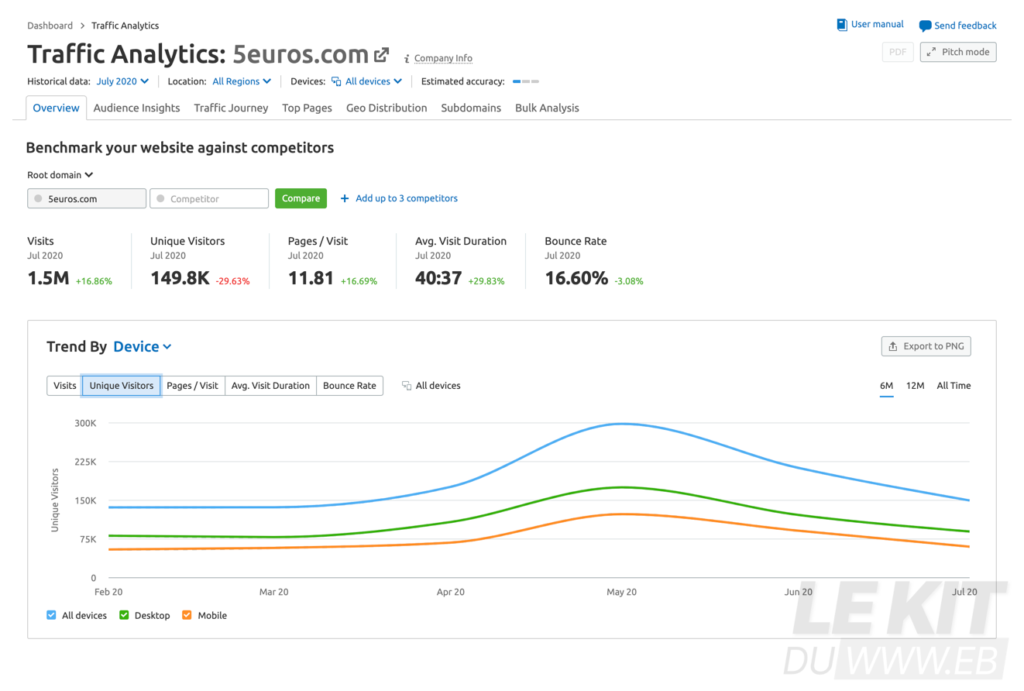
Task: Click the Pitch mode expand arrows icon
Action: click(931, 52)
